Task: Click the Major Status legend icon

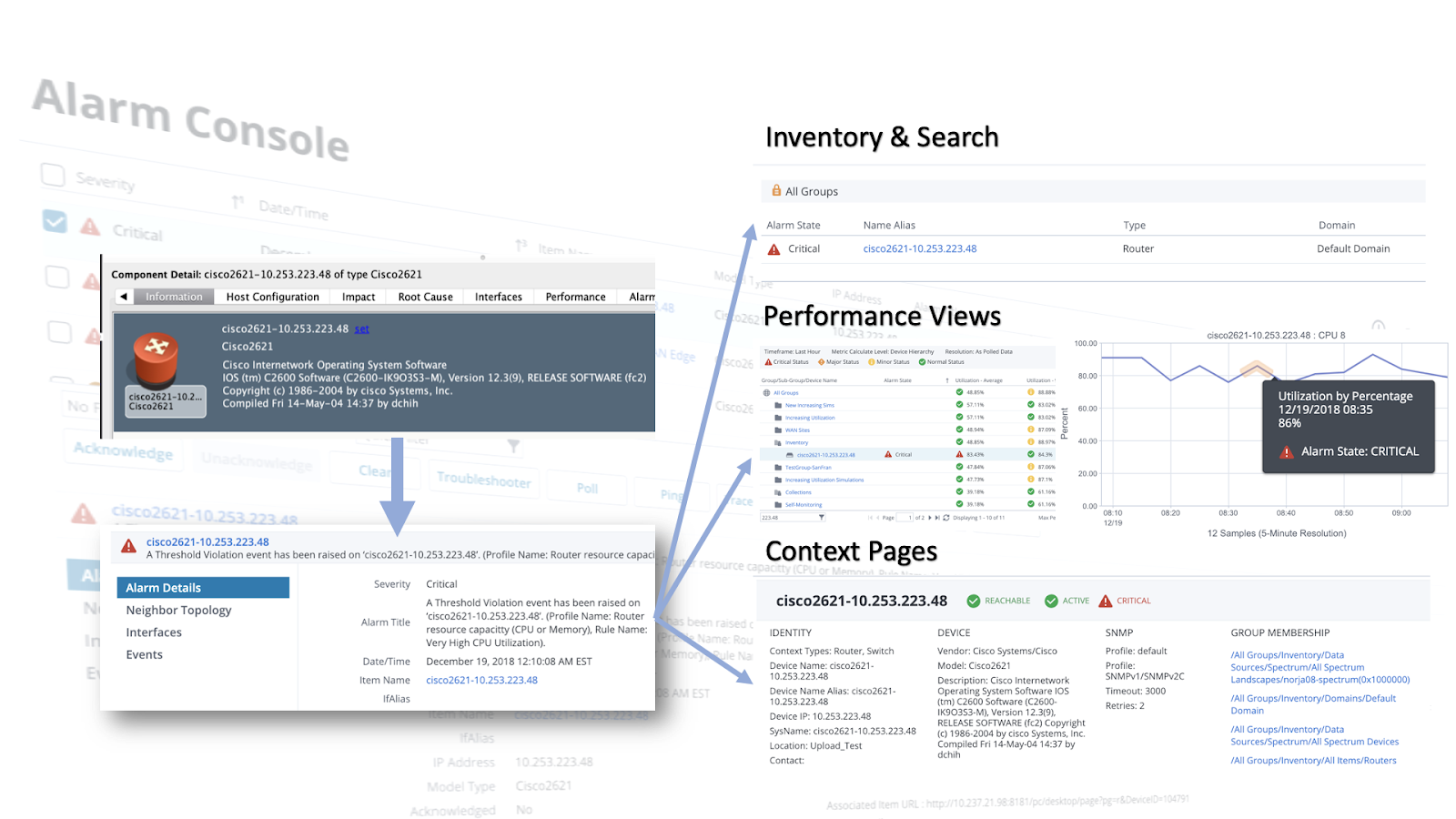Action: [x=822, y=362]
